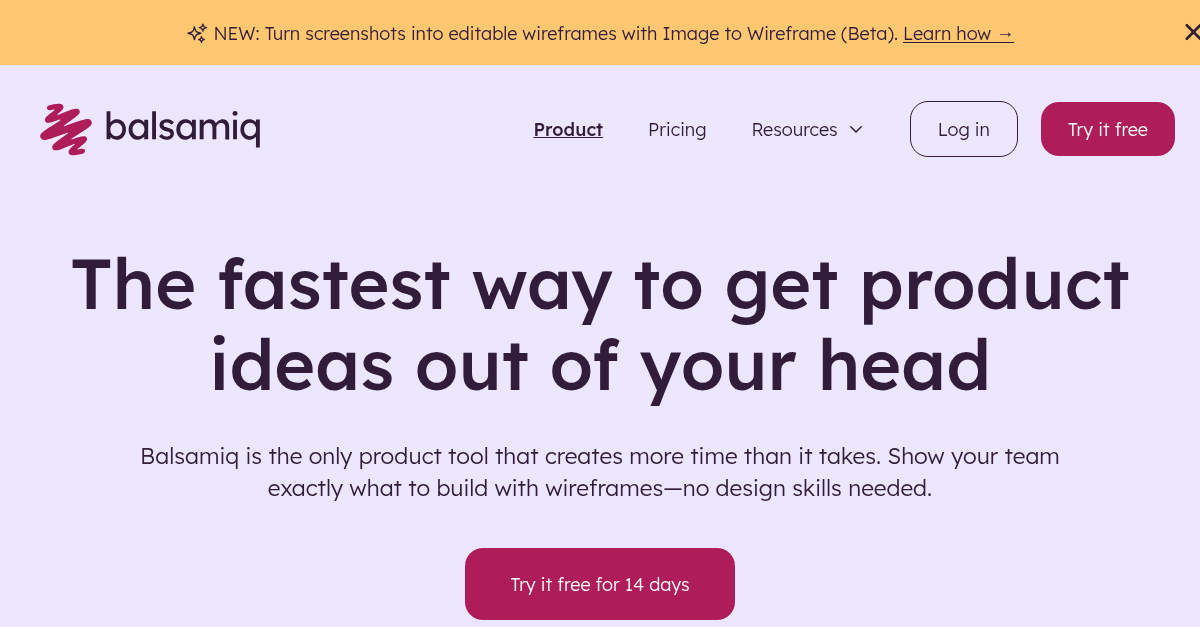Click the Image to Wireframe (Beta) text
The width and height of the screenshot is (1200, 627).
[780, 33]
